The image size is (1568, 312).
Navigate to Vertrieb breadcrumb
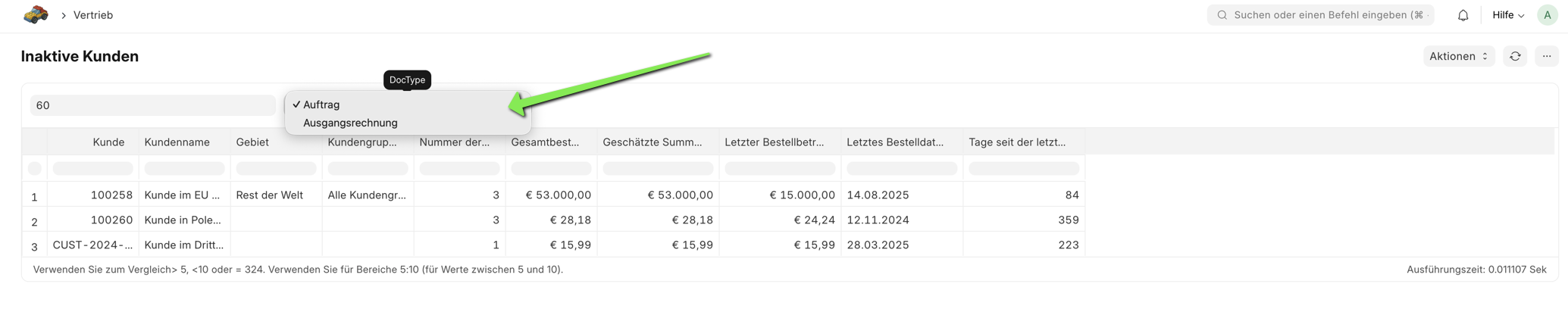93,15
